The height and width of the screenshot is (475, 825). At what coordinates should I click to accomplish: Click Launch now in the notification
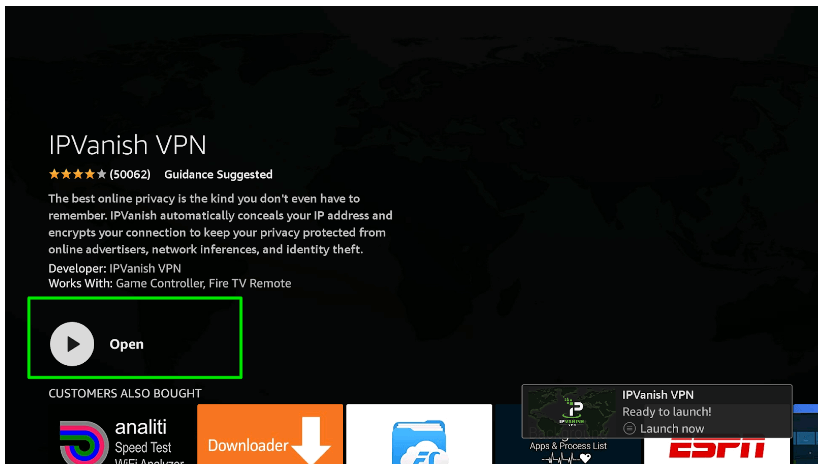(x=671, y=429)
